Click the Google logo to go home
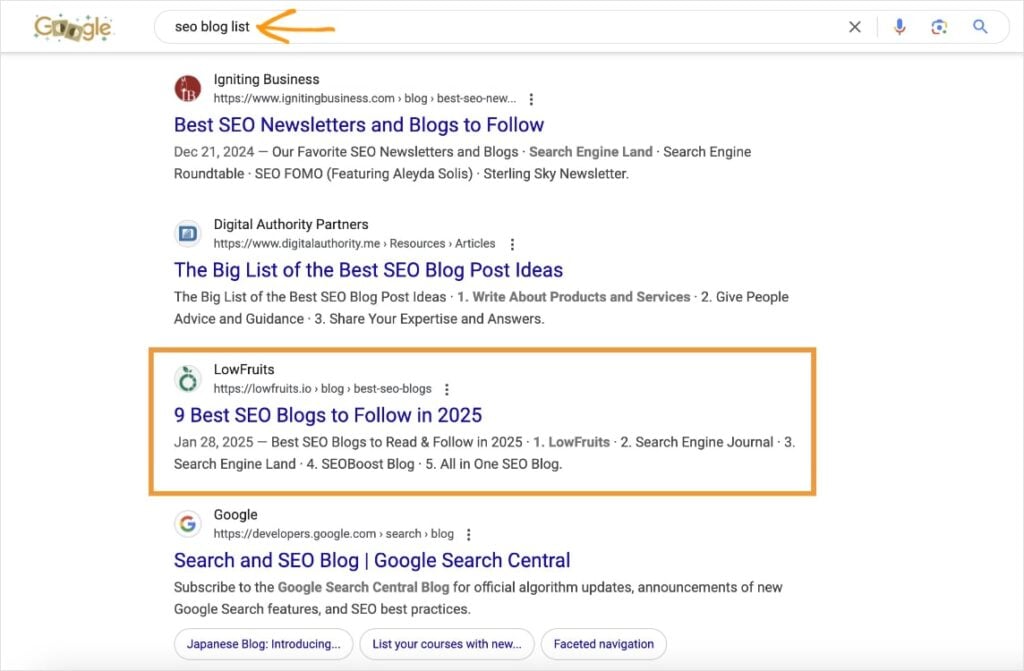The width and height of the screenshot is (1024, 671). (x=73, y=26)
